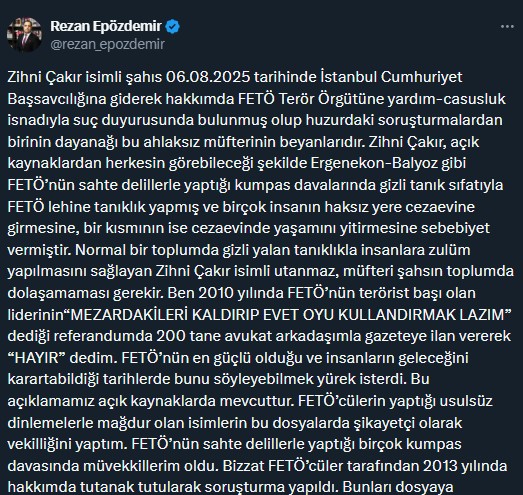Click "FETÖ Terör Örgütüne" in the tweet
The width and height of the screenshot is (523, 495).
coord(310,99)
